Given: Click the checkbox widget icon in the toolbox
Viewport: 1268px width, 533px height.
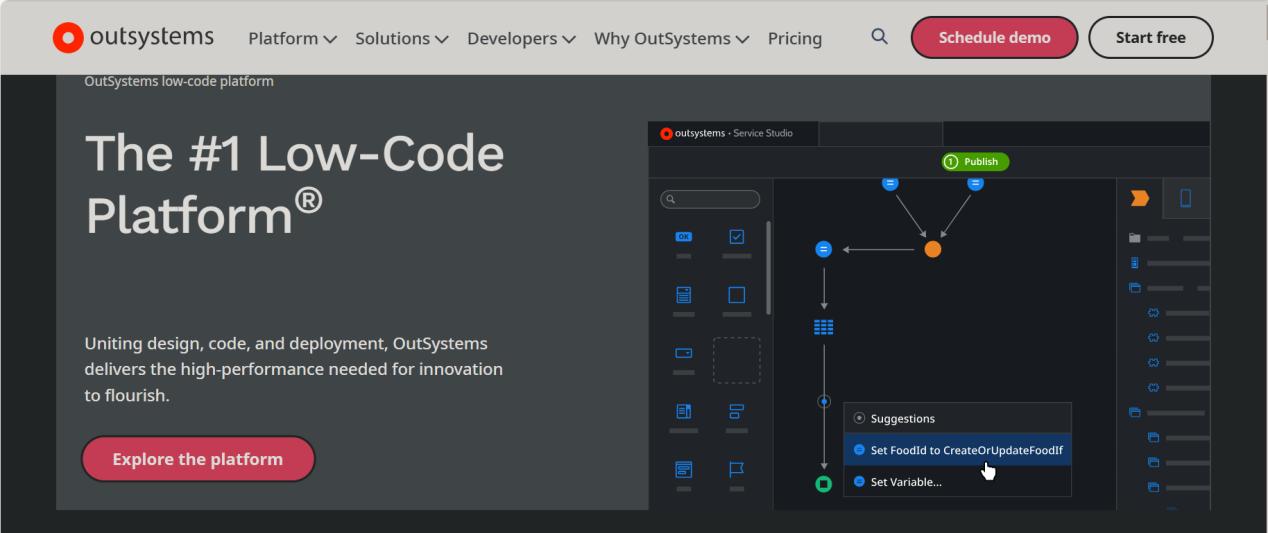Looking at the screenshot, I should pyautogui.click(x=737, y=237).
